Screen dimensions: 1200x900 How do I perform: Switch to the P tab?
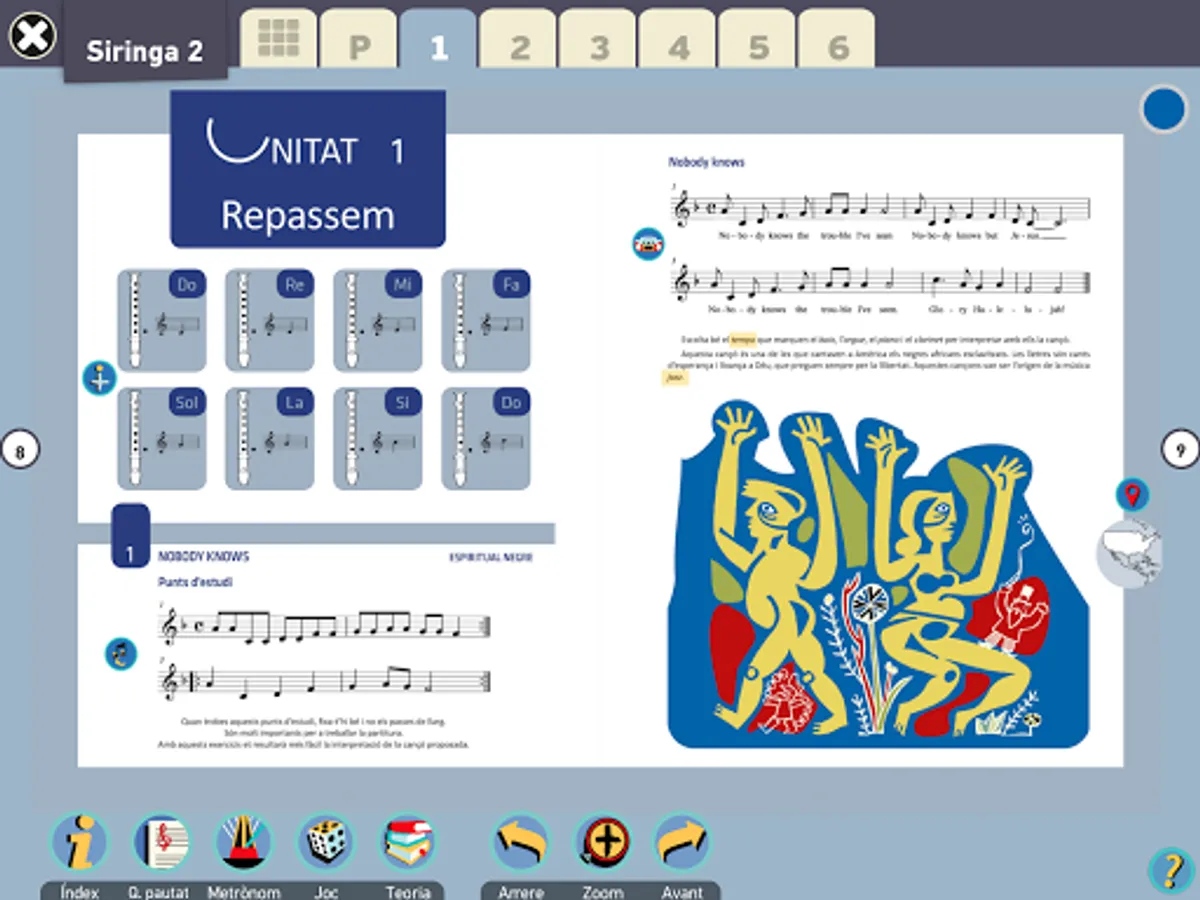[358, 38]
